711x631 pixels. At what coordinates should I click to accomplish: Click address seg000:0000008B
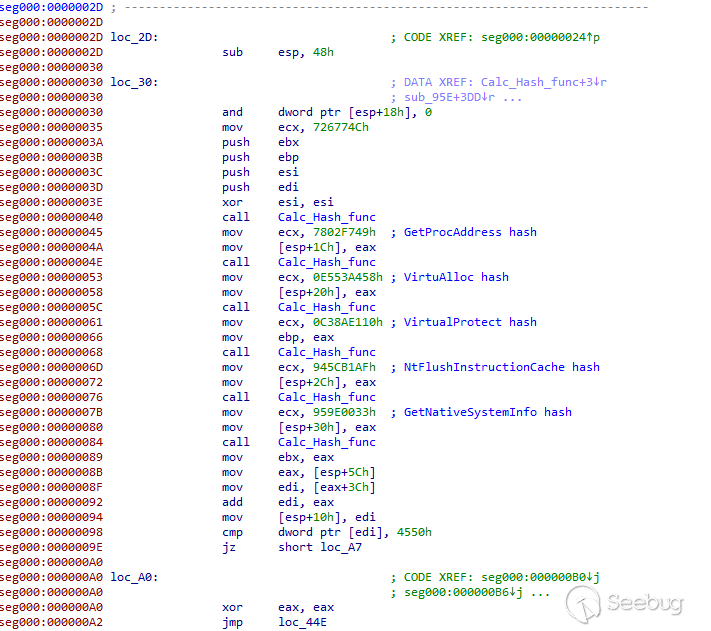pyautogui.click(x=51, y=472)
